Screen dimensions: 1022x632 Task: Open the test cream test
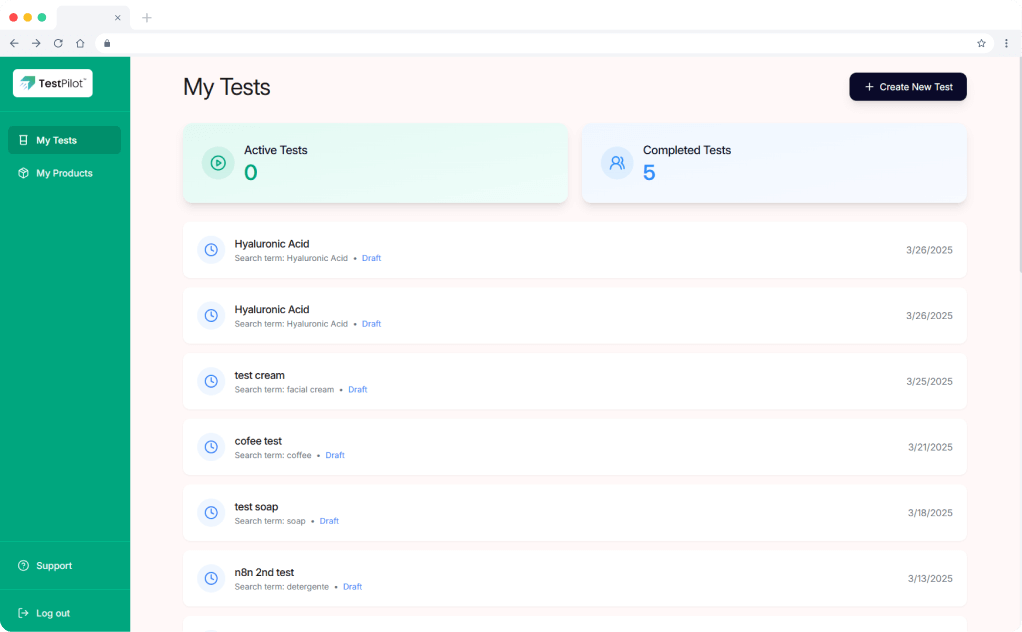point(575,381)
